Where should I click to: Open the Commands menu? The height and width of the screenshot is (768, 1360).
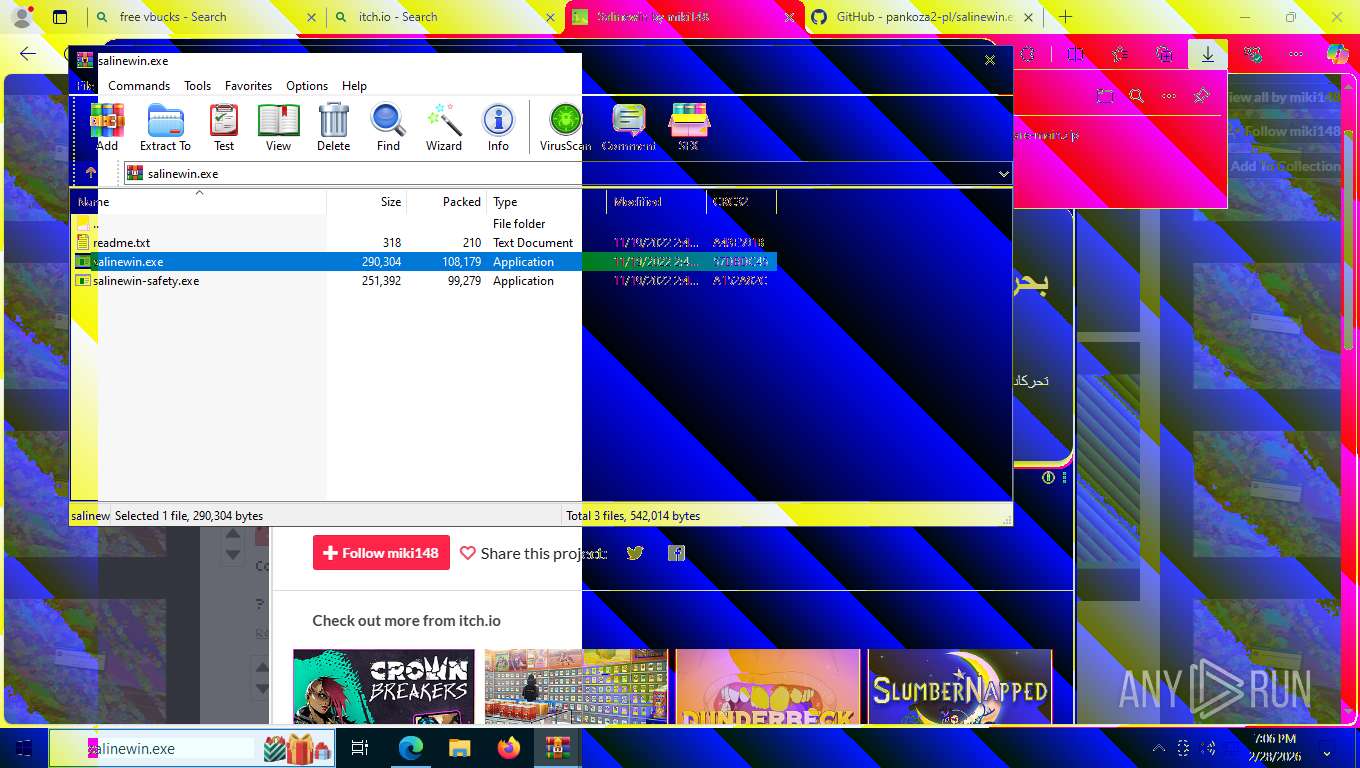click(139, 86)
